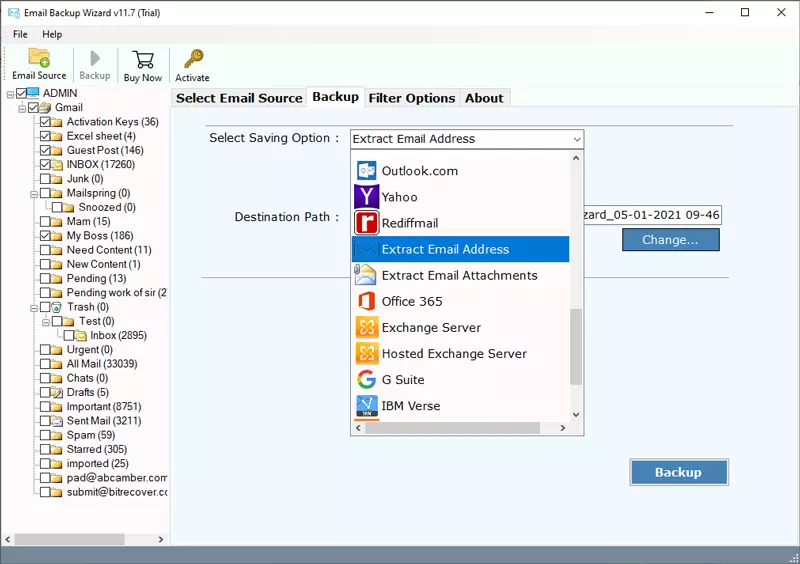
Task: Check the Spam (59) checkbox
Action: [45, 435]
